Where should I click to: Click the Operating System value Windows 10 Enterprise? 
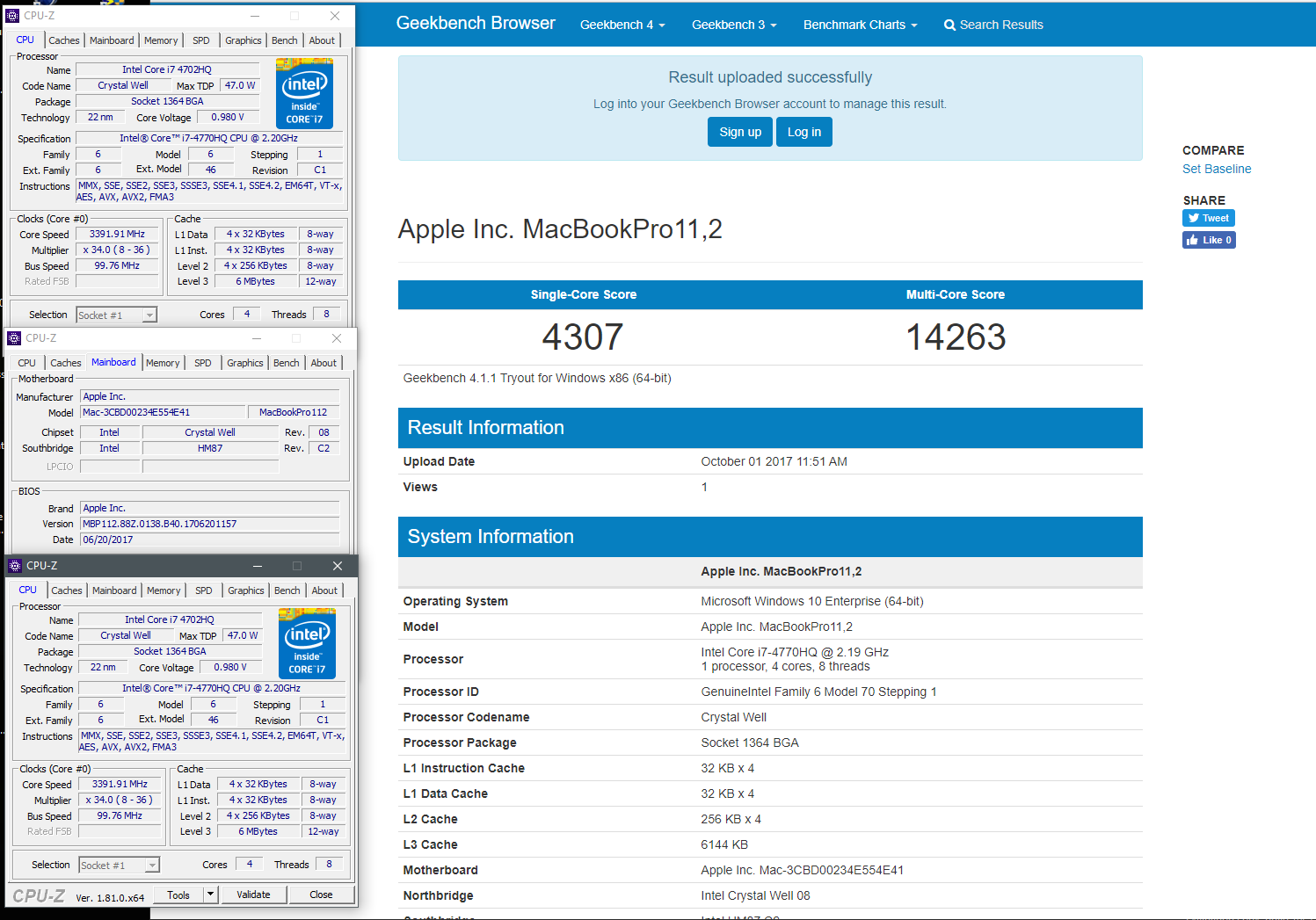point(812,601)
